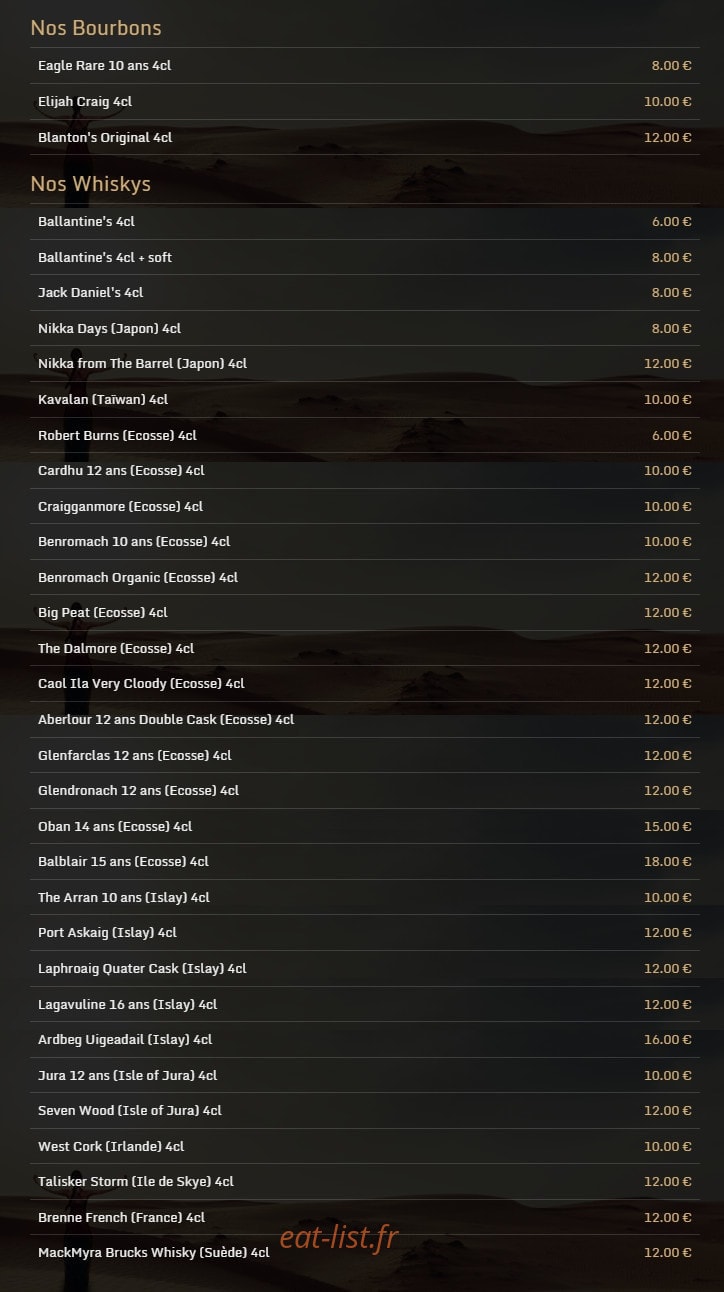Viewport: 724px width, 1292px height.
Task: Choose Lagavuline 16 ans (Islay)
Action: tap(365, 1005)
